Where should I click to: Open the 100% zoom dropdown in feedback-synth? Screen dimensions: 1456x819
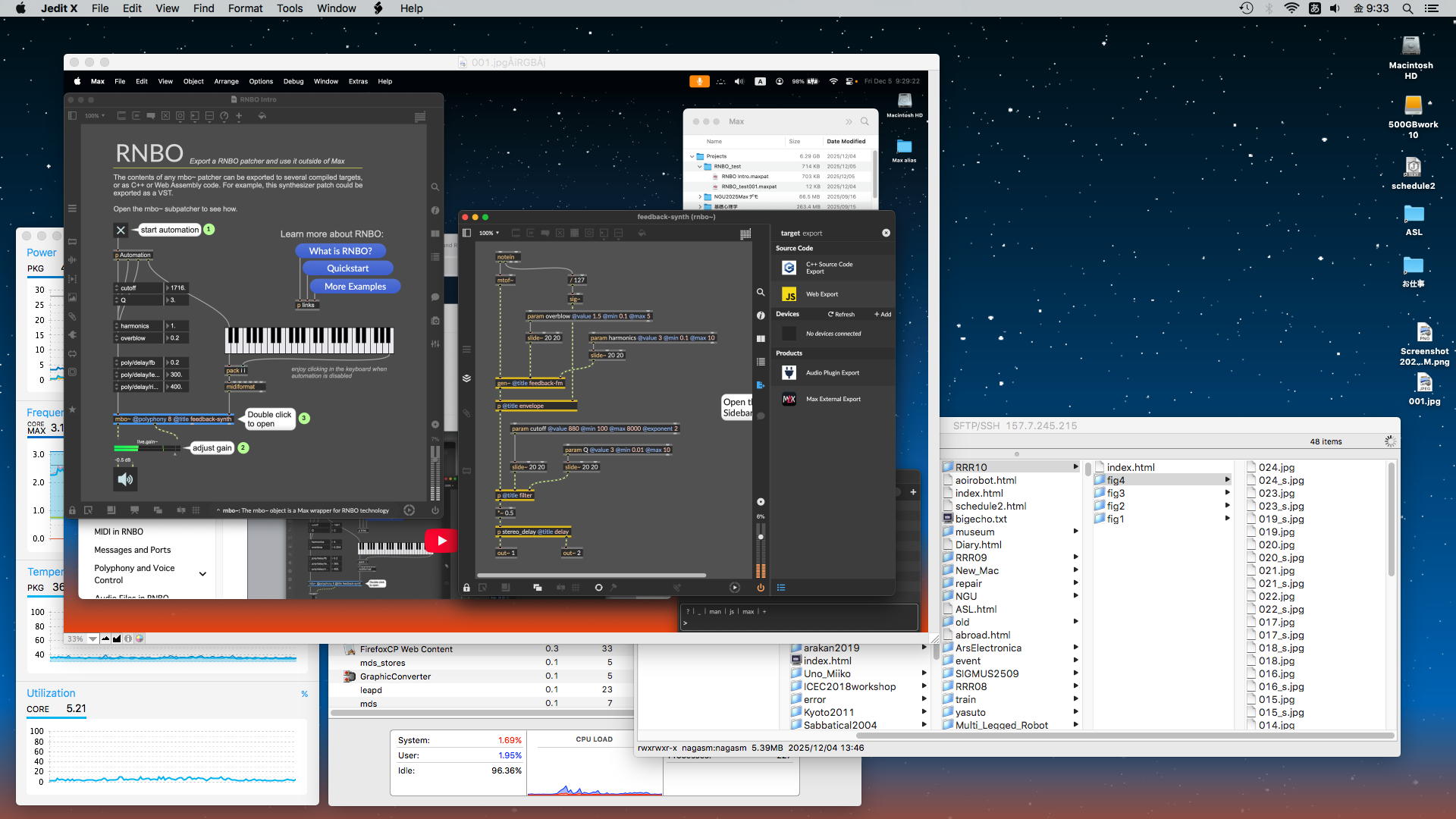pos(489,233)
